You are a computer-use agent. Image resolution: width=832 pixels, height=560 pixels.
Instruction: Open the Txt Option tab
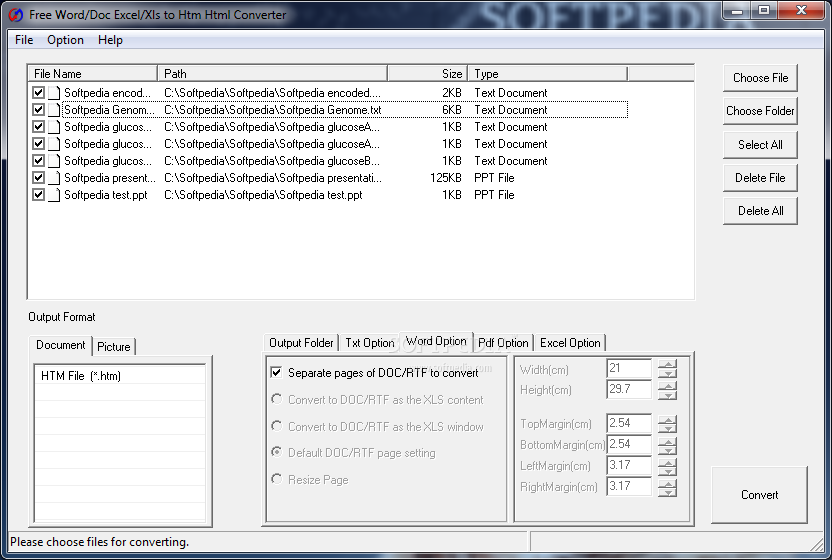[x=369, y=343]
